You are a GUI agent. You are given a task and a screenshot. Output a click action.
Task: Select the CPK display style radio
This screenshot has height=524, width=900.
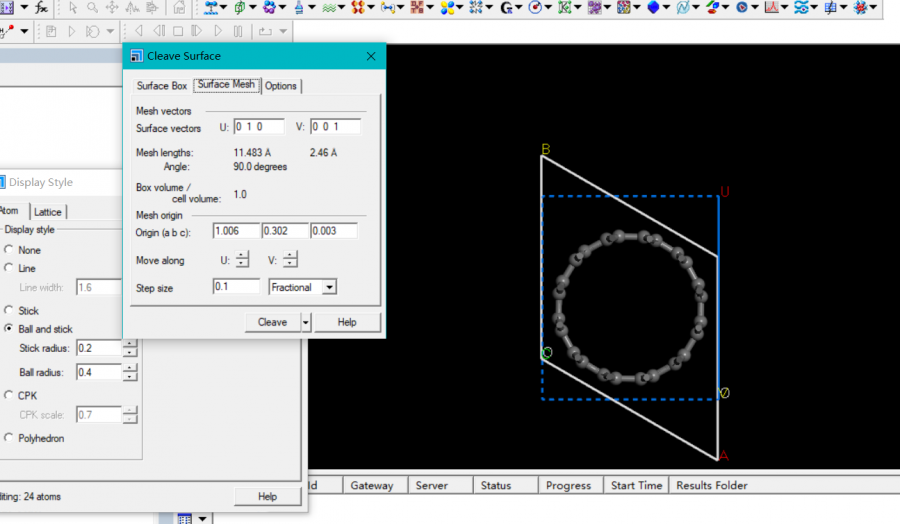pos(9,395)
